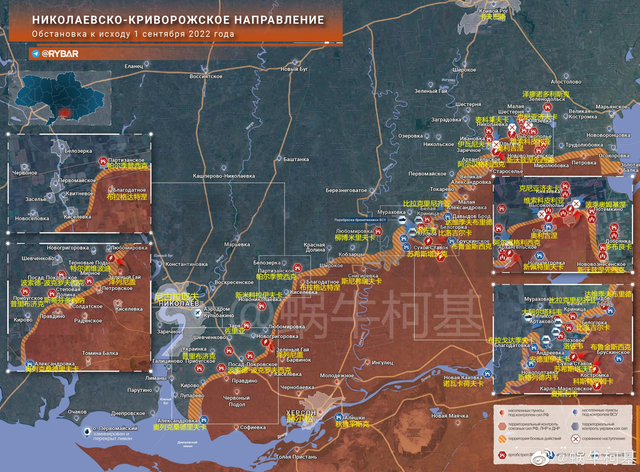Click the Томина Балка label in the inset
The width and height of the screenshot is (640, 472).
point(100,353)
